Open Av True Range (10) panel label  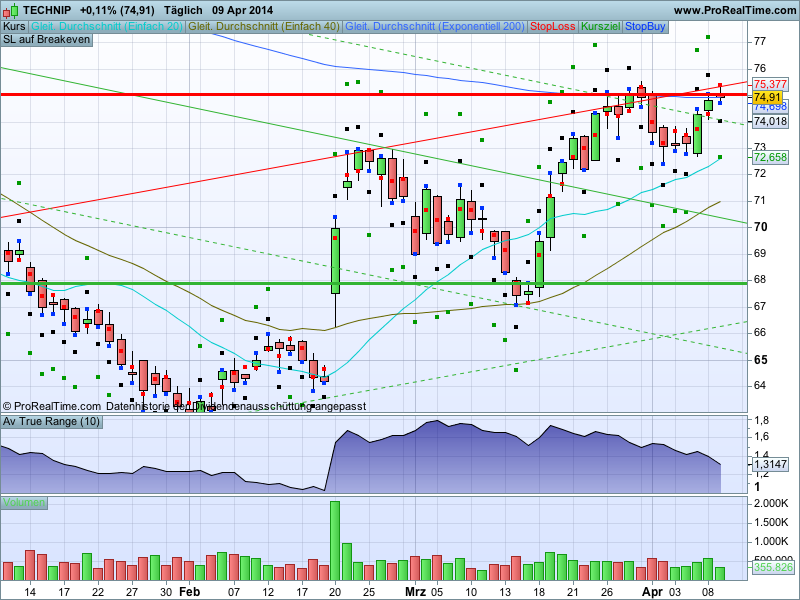coord(51,421)
